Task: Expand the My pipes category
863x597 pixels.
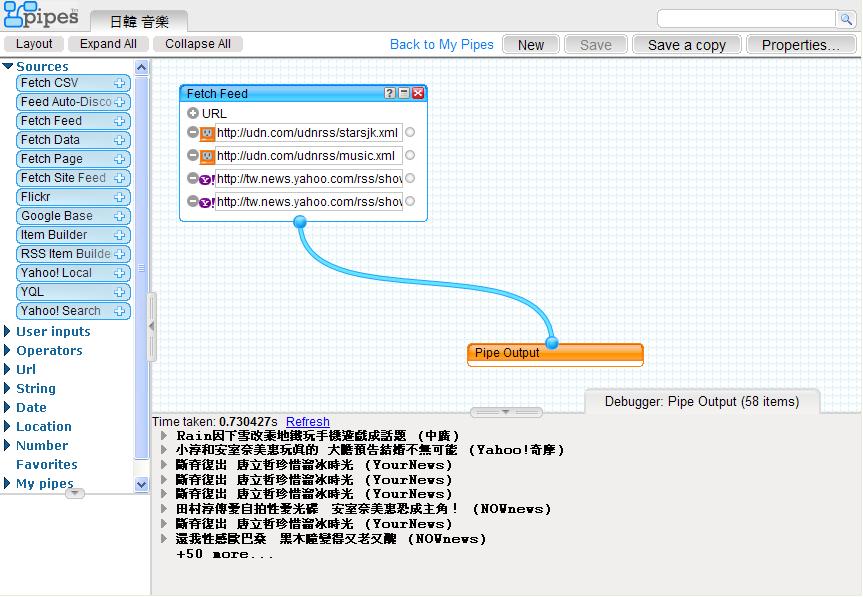Action: click(x=7, y=483)
